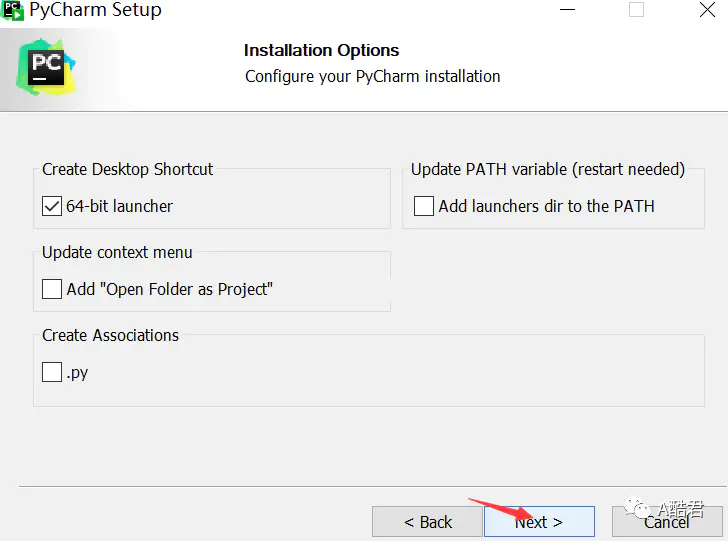Minimize the PyCharm Setup window
The height and width of the screenshot is (541, 728).
pos(567,10)
